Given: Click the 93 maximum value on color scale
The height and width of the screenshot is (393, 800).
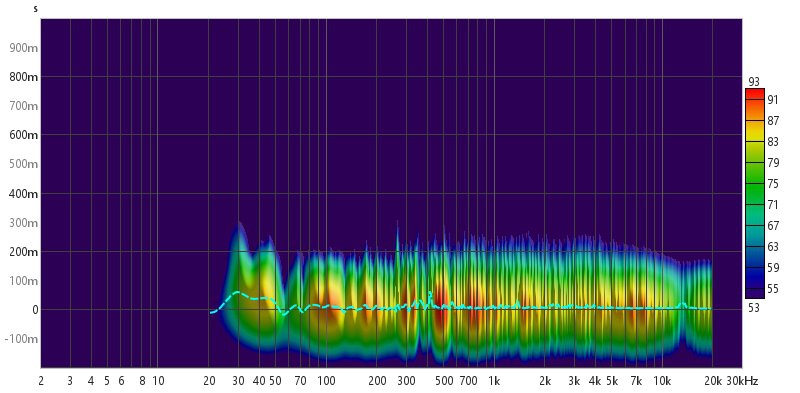Looking at the screenshot, I should pyautogui.click(x=754, y=82).
